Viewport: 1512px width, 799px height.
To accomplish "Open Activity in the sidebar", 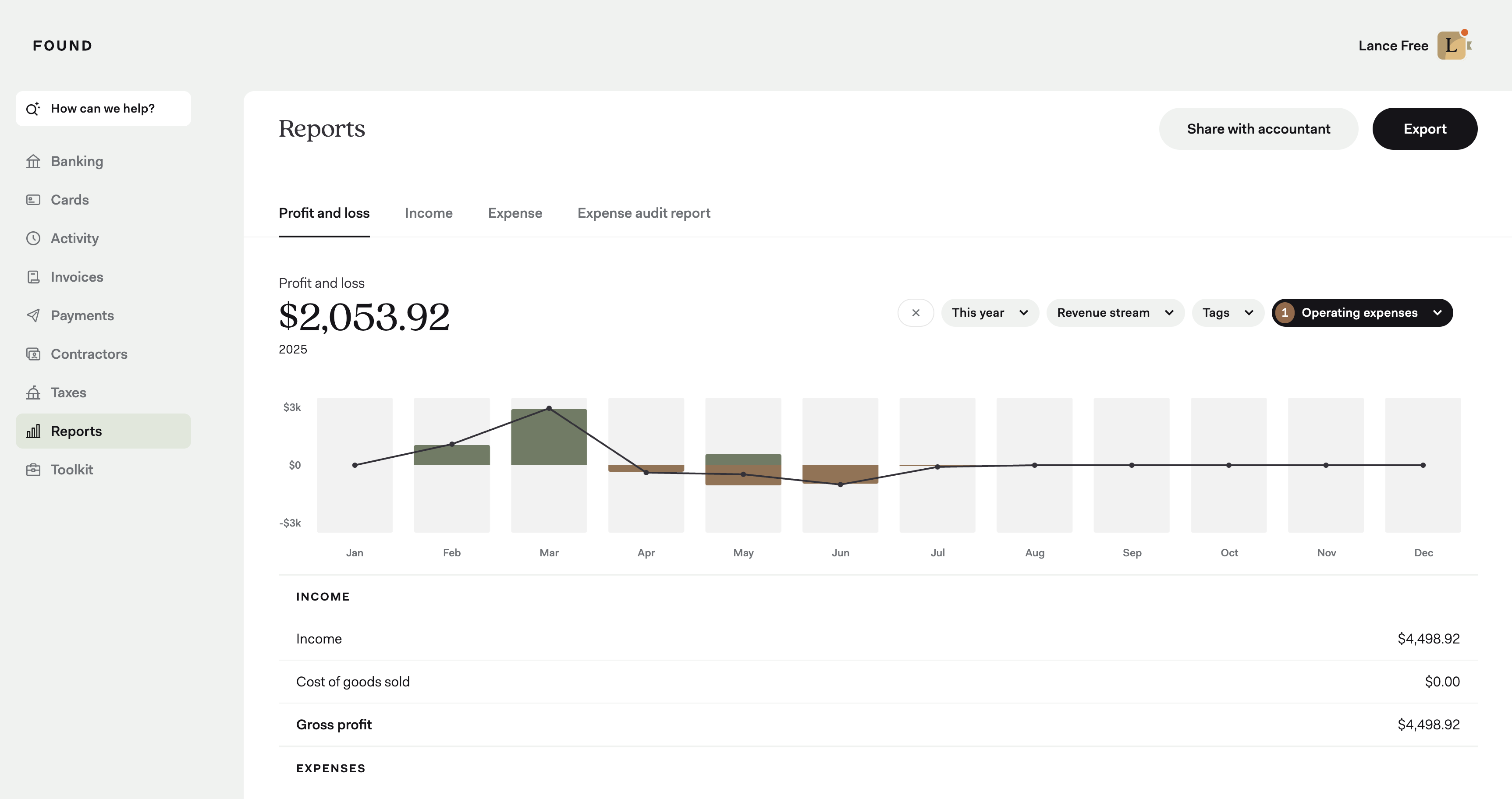I will (103, 238).
